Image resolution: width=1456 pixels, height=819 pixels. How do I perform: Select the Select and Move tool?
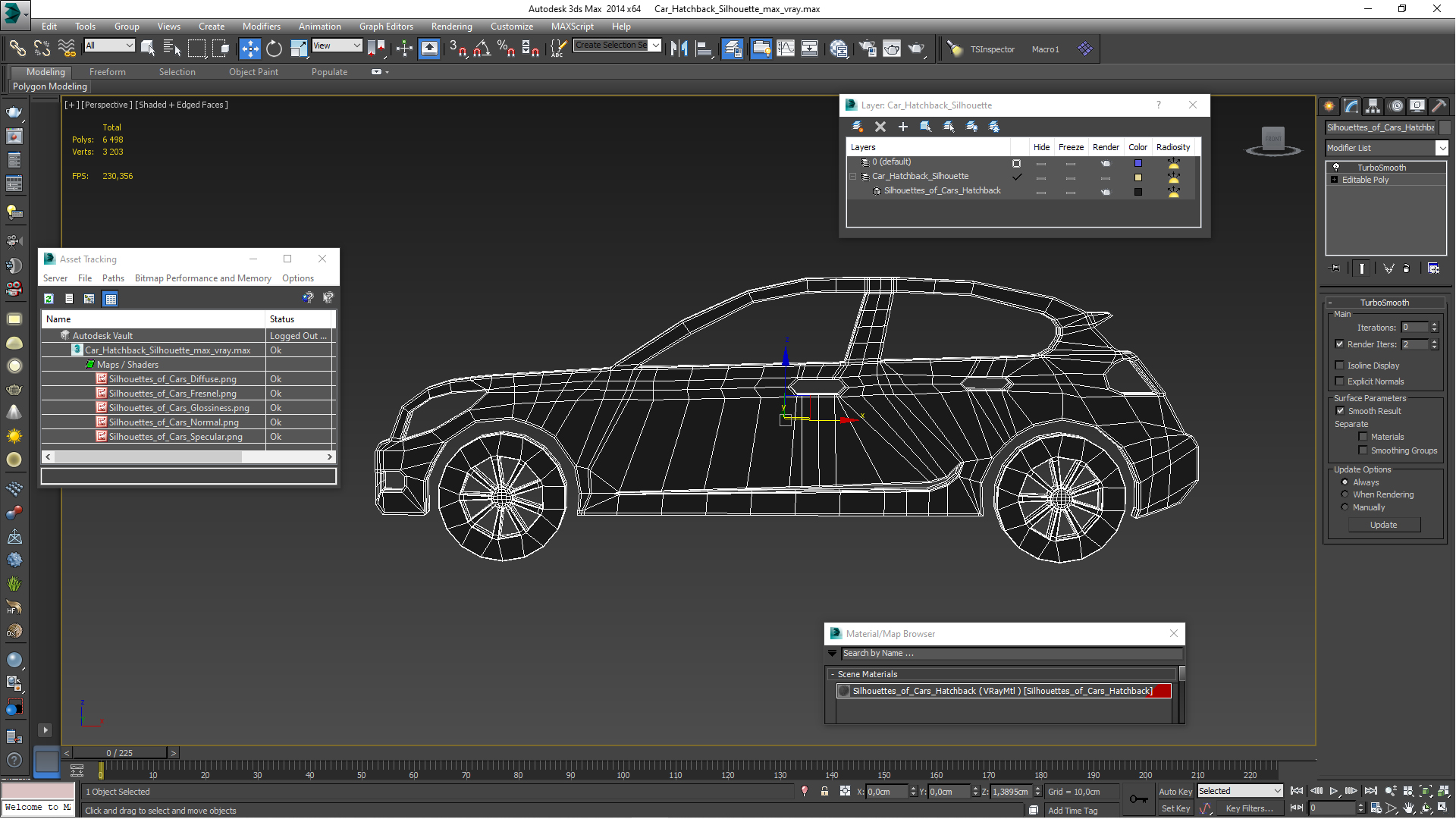pos(249,49)
